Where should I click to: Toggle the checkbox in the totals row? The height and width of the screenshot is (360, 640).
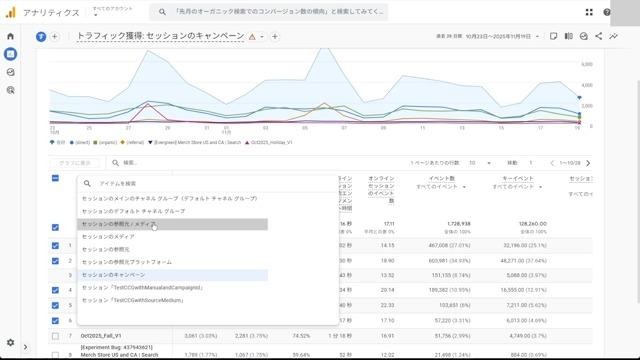click(56, 227)
